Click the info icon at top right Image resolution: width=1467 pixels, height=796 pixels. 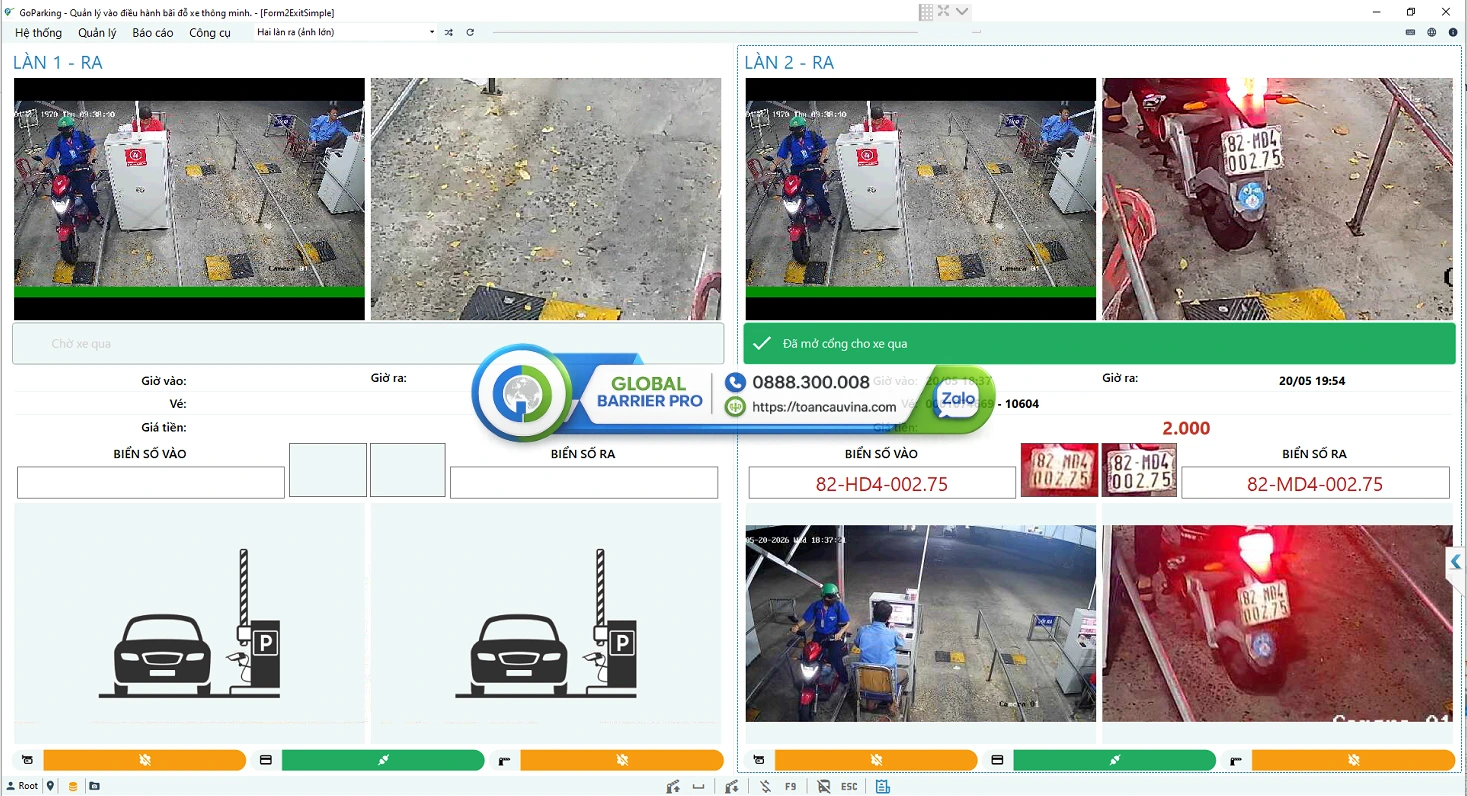click(x=1453, y=32)
